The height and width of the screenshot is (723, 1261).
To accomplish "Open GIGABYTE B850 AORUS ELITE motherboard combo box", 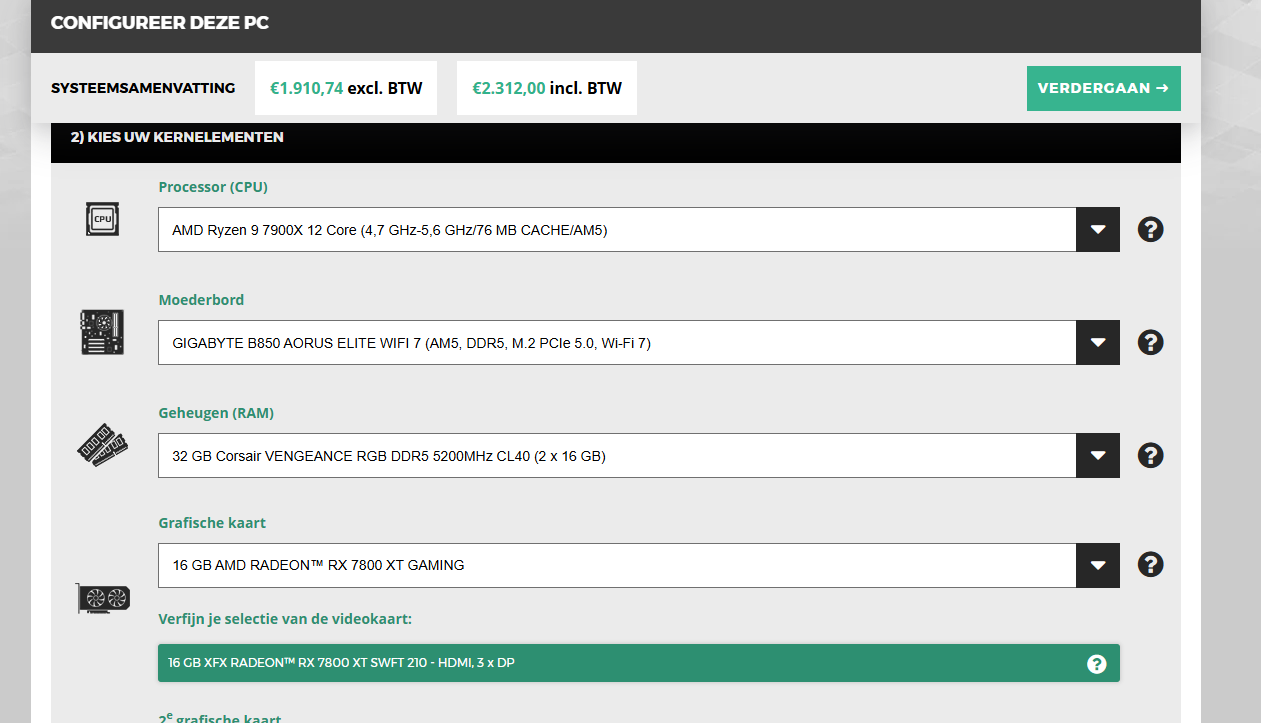I will pos(639,343).
